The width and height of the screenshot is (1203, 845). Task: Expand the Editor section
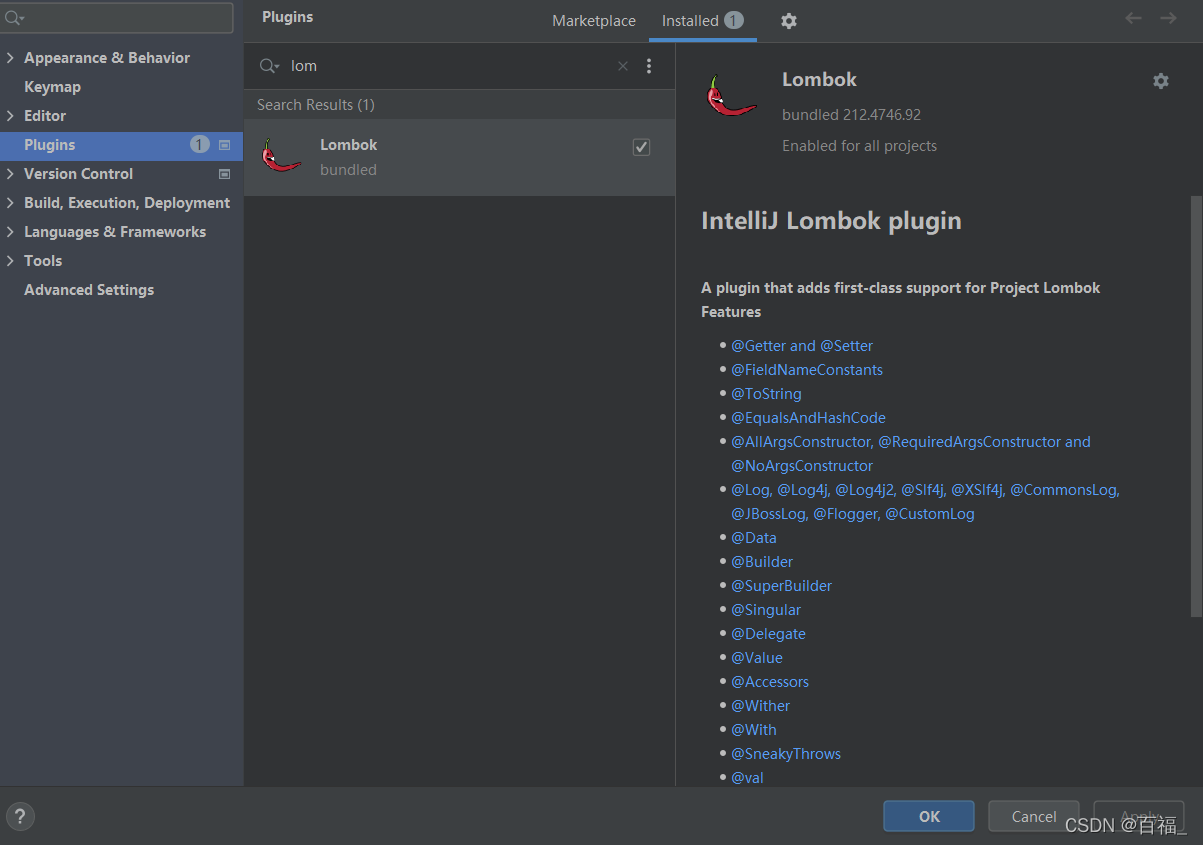[10, 116]
